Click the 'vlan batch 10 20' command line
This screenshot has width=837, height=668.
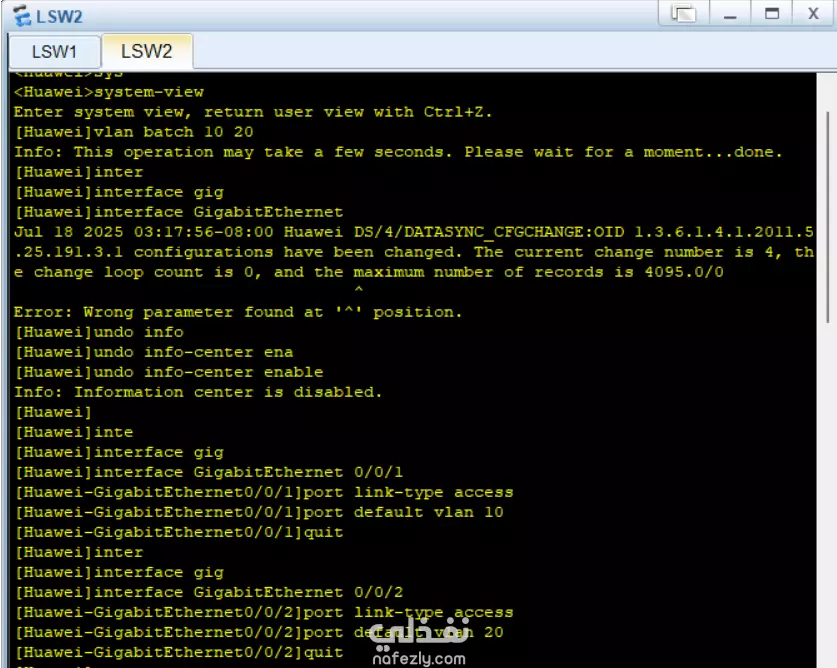pyautogui.click(x=134, y=132)
